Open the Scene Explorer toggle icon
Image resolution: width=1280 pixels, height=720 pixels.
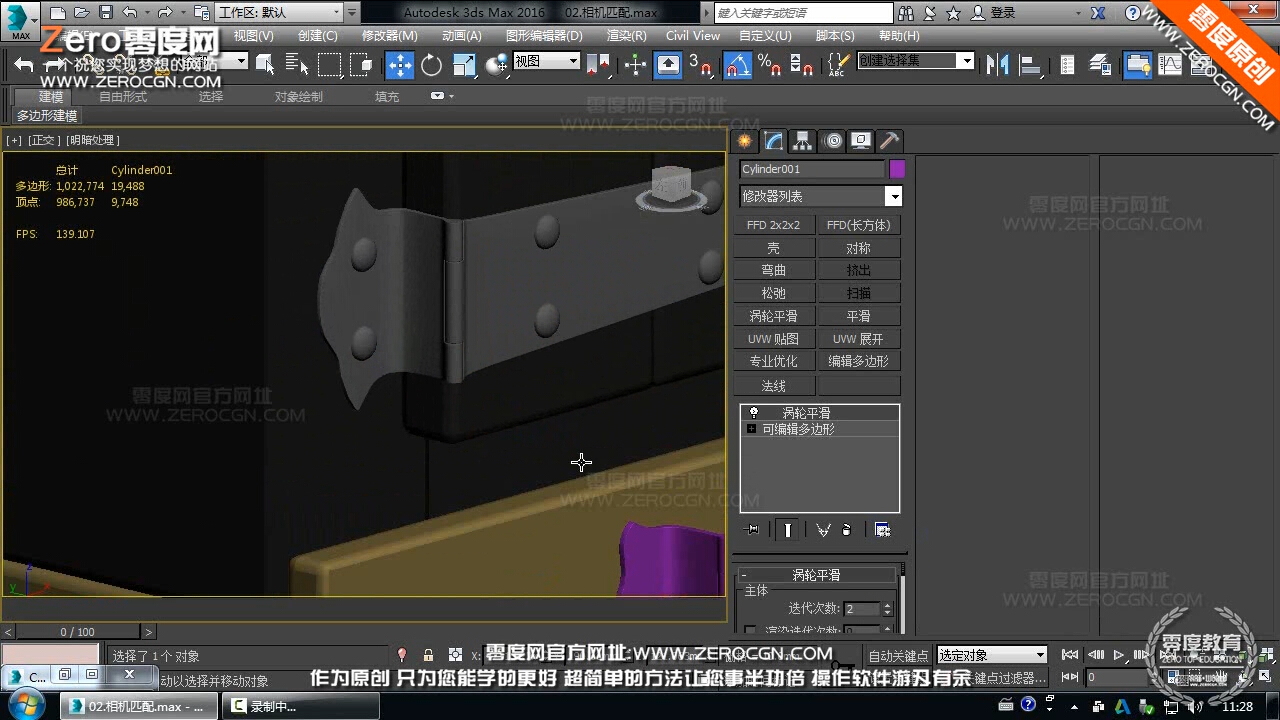(1067, 65)
